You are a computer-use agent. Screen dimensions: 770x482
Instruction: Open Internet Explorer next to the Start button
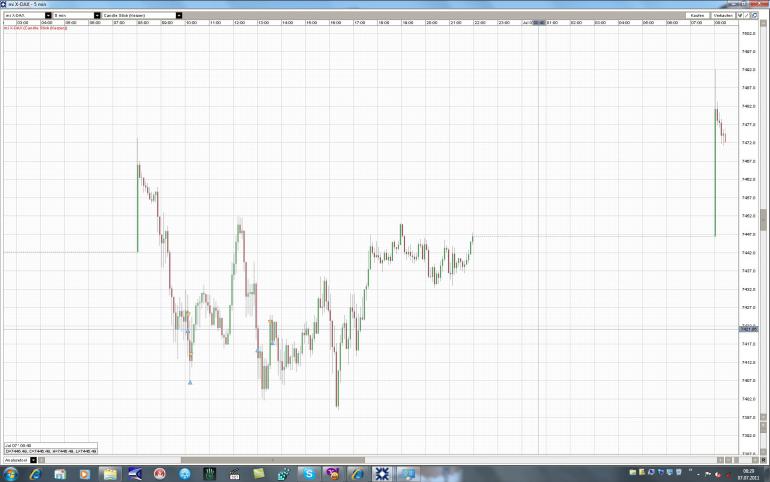[35, 474]
